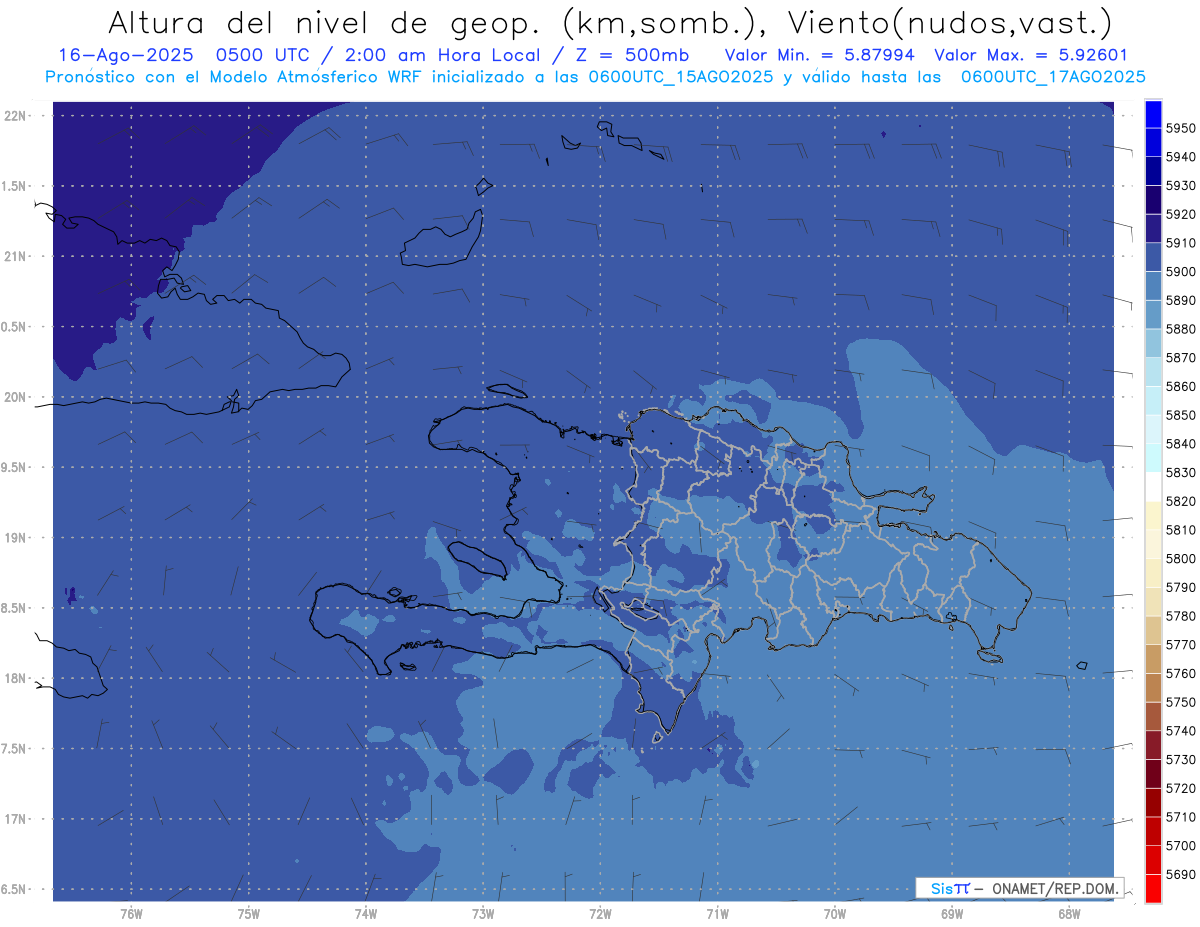This screenshot has width=1200, height=927.
Task: Pick the color bar segment between 5900 and 5890
Action: point(1153,286)
